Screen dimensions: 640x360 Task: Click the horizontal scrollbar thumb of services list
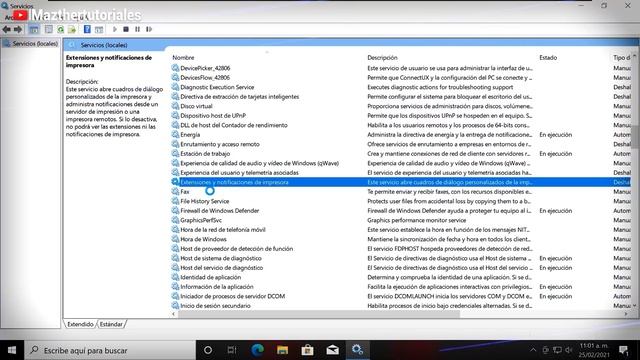coord(319,314)
